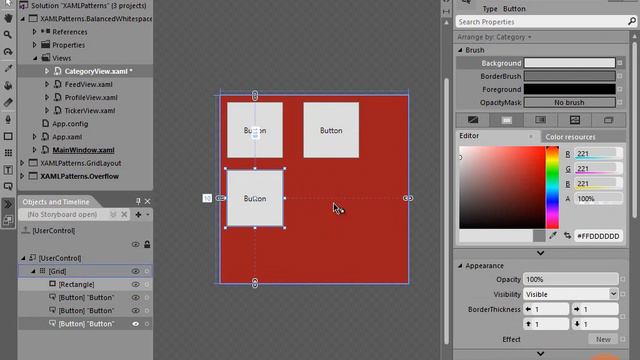
Task: Select the TextBlock tool
Action: click(8, 170)
